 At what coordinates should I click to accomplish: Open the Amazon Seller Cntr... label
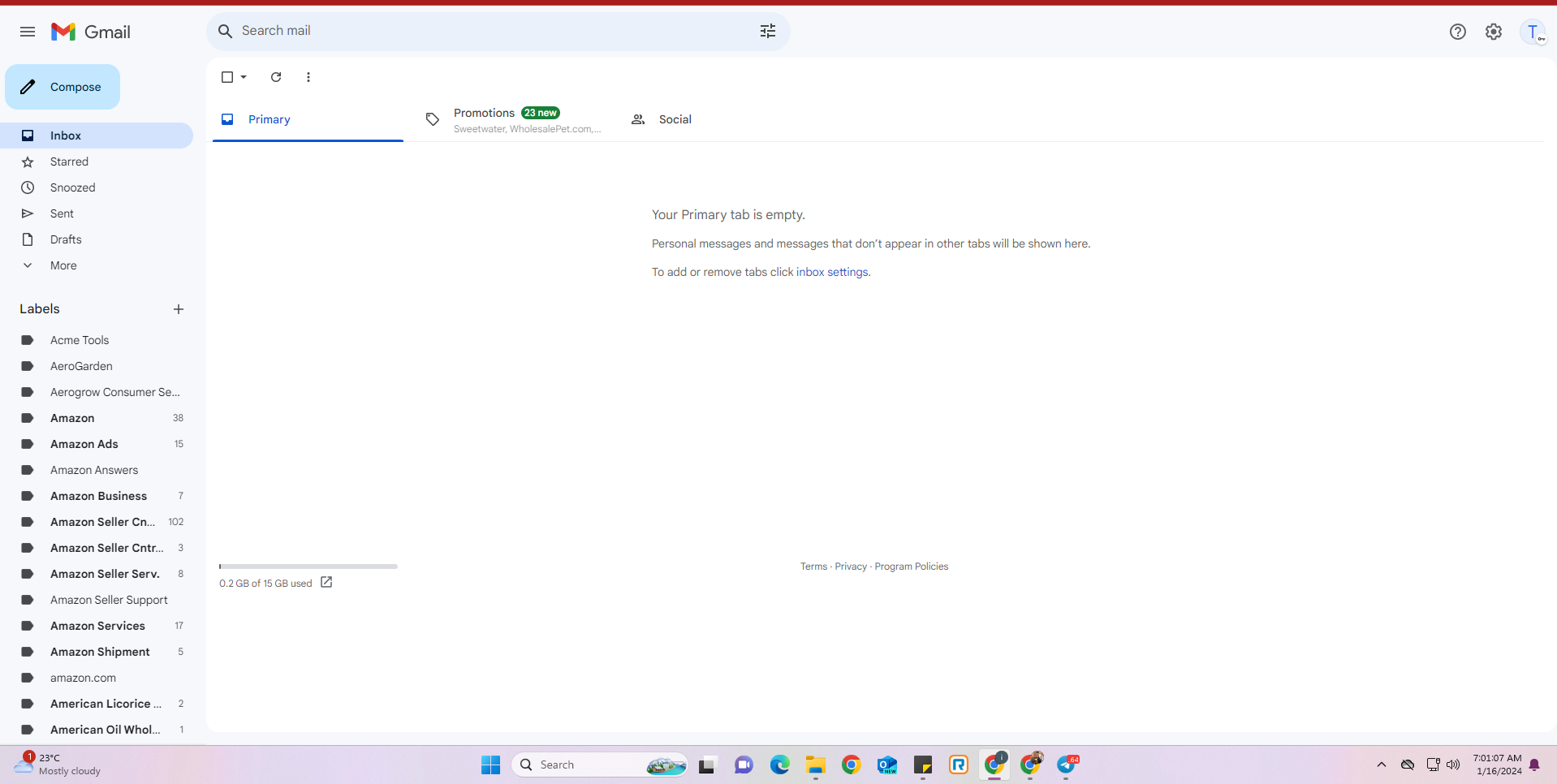click(97, 548)
